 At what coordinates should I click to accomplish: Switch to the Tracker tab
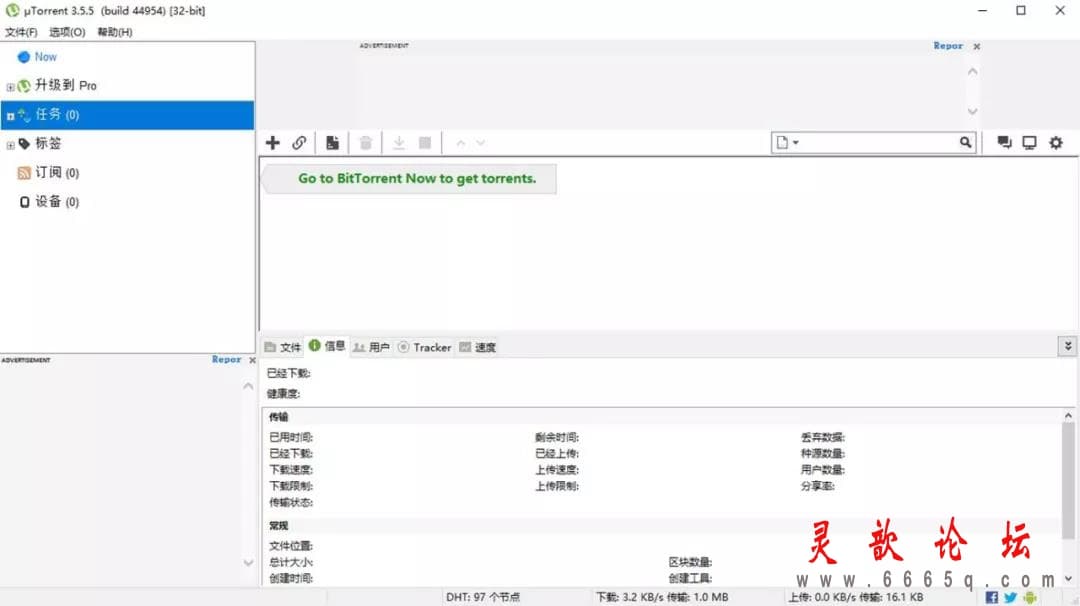[424, 347]
